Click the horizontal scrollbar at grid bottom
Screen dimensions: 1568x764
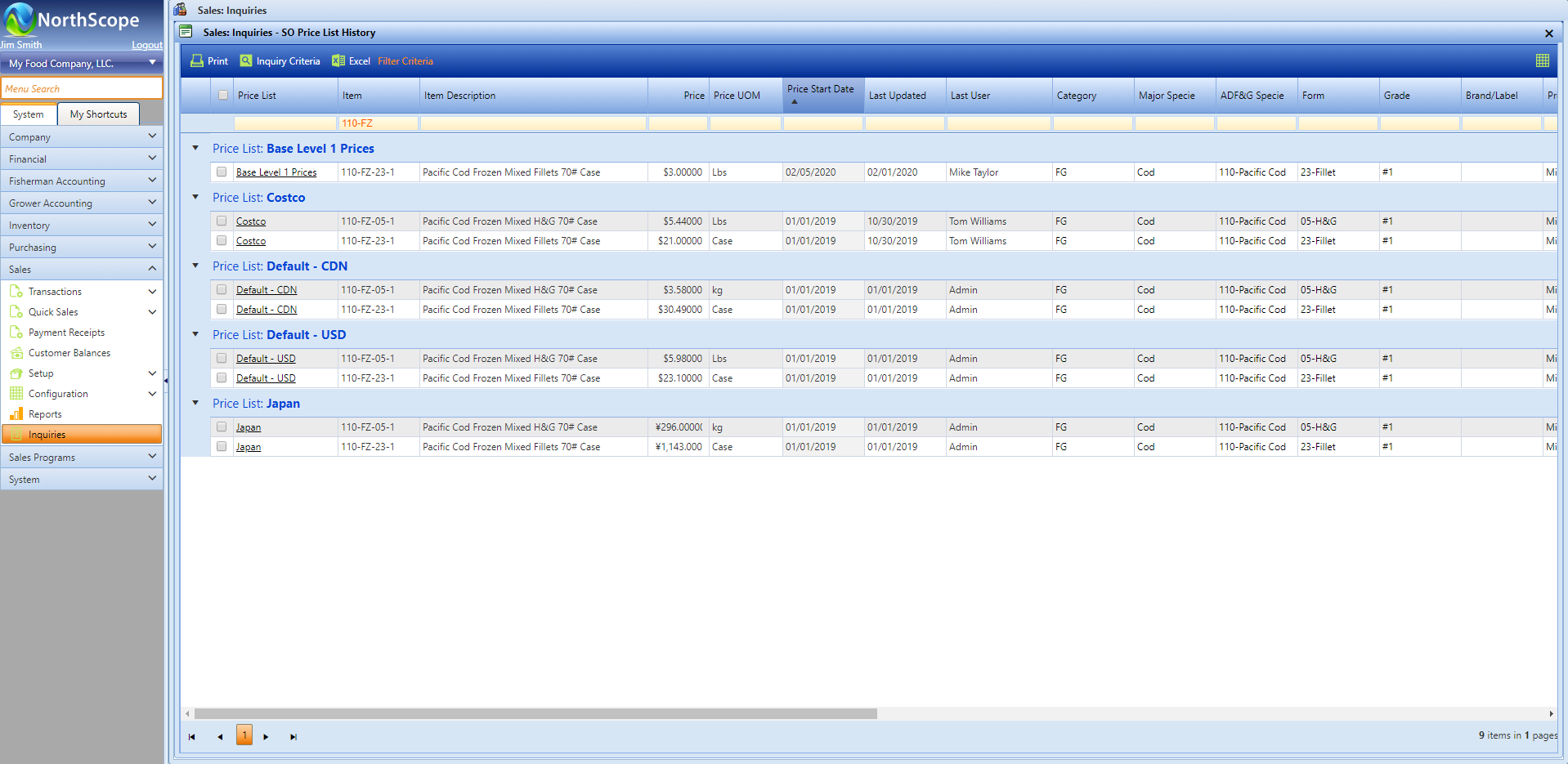point(535,713)
